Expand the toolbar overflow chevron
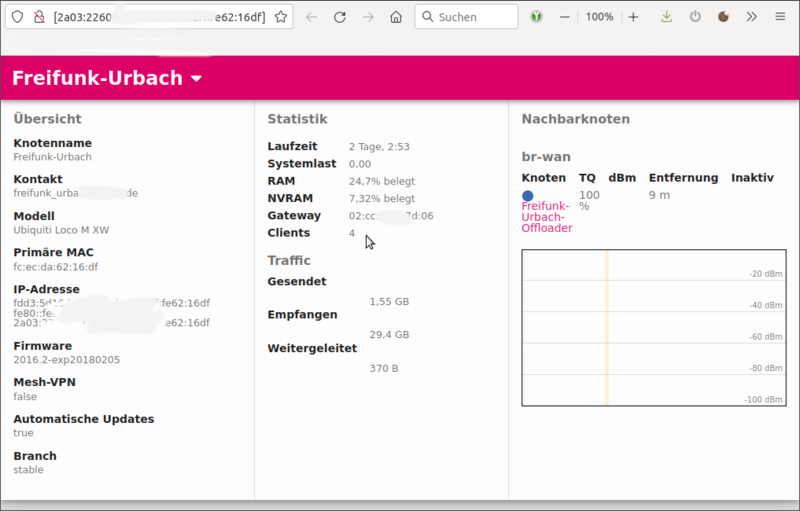The width and height of the screenshot is (800, 511). pyautogui.click(x=753, y=17)
